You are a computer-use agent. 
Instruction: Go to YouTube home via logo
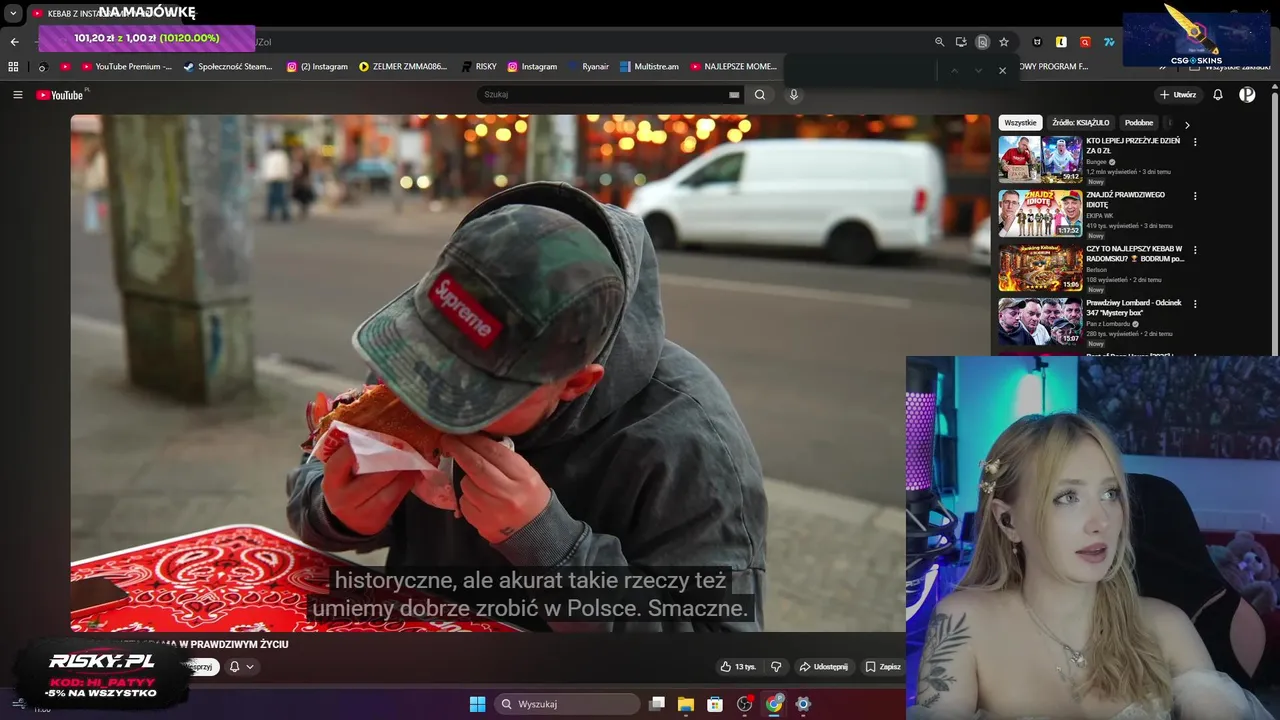click(62, 95)
